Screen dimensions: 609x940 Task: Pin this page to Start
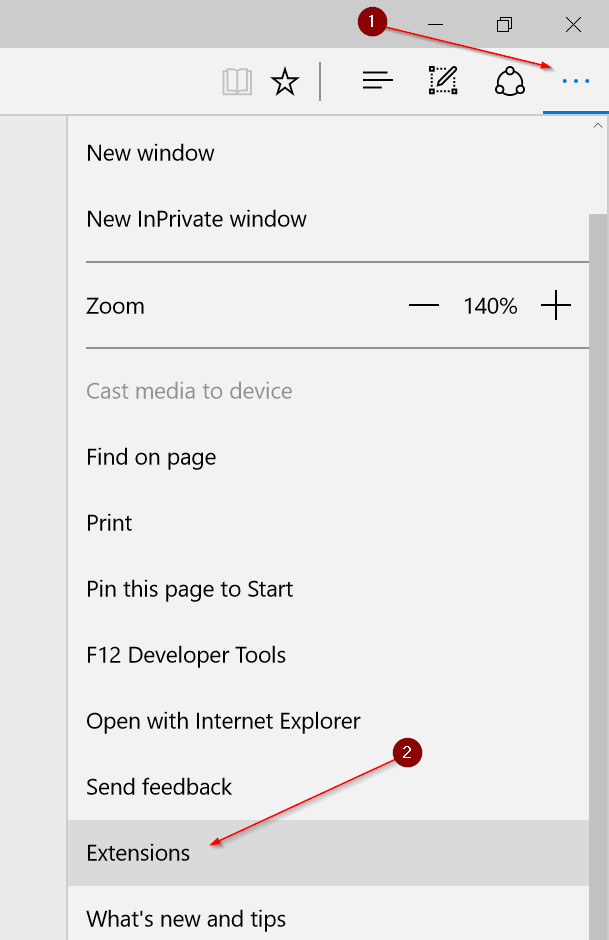pos(189,589)
